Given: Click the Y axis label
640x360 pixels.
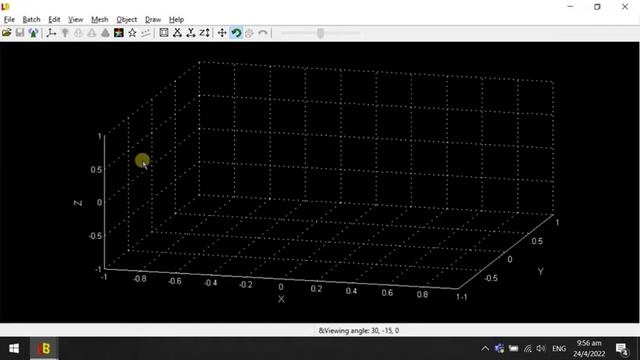Looking at the screenshot, I should click(x=540, y=271).
